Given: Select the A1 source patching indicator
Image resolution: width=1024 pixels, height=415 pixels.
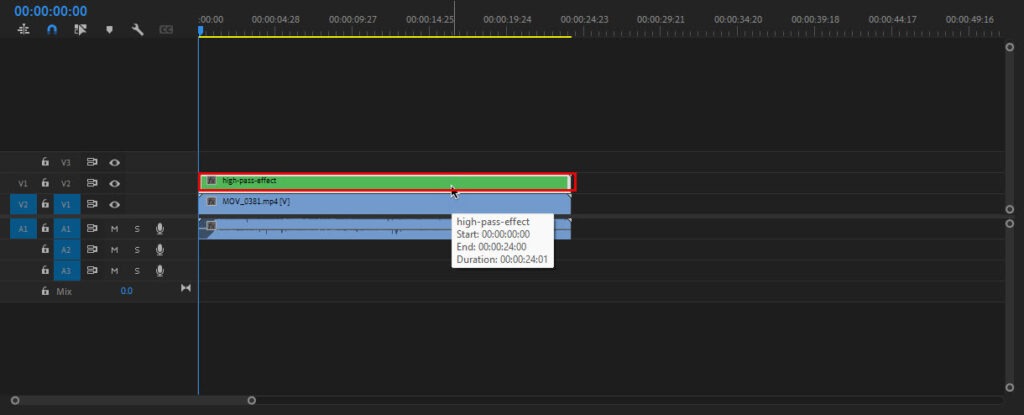Looking at the screenshot, I should [x=23, y=229].
